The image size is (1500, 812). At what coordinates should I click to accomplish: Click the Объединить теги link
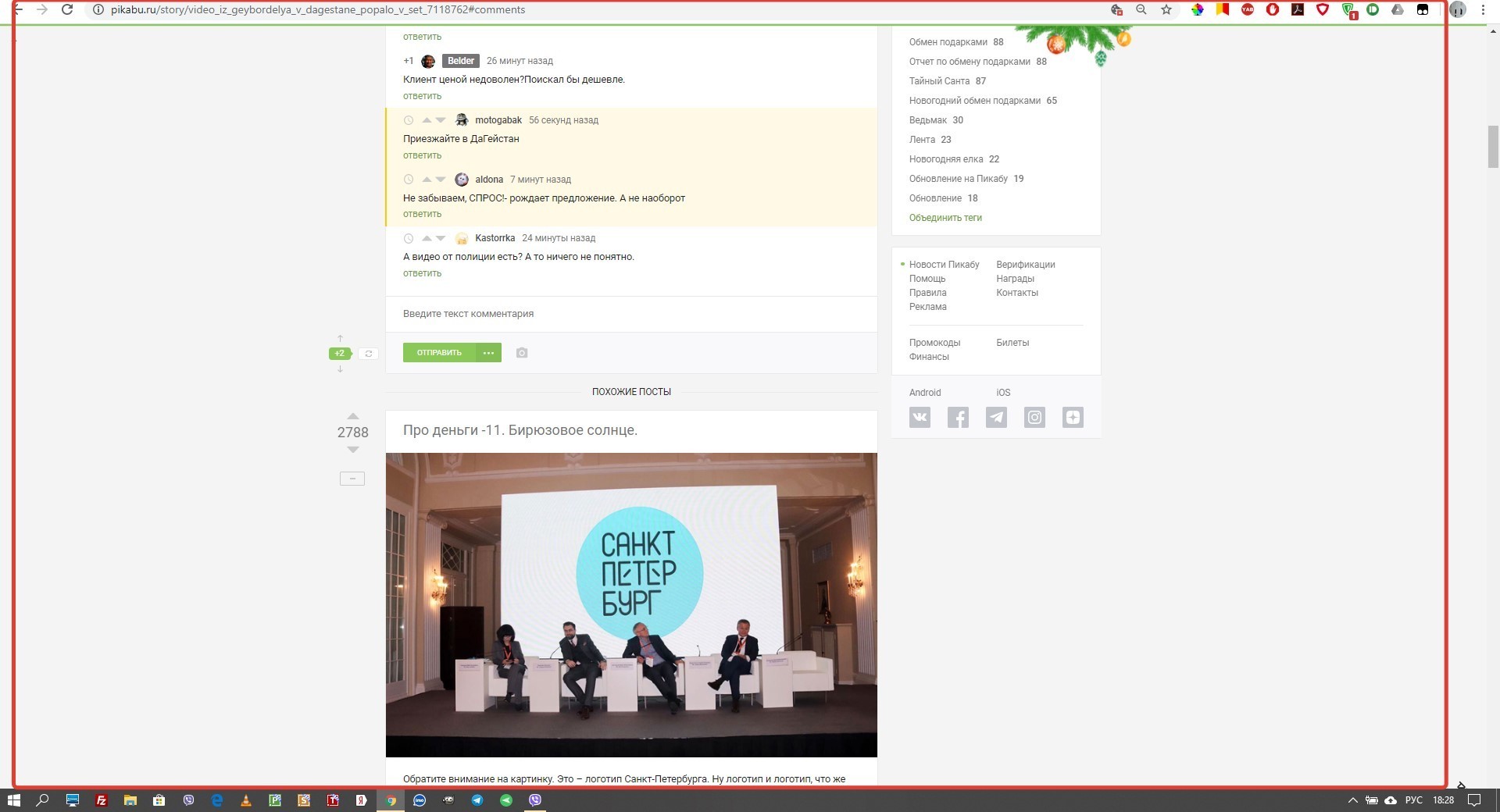tap(945, 218)
